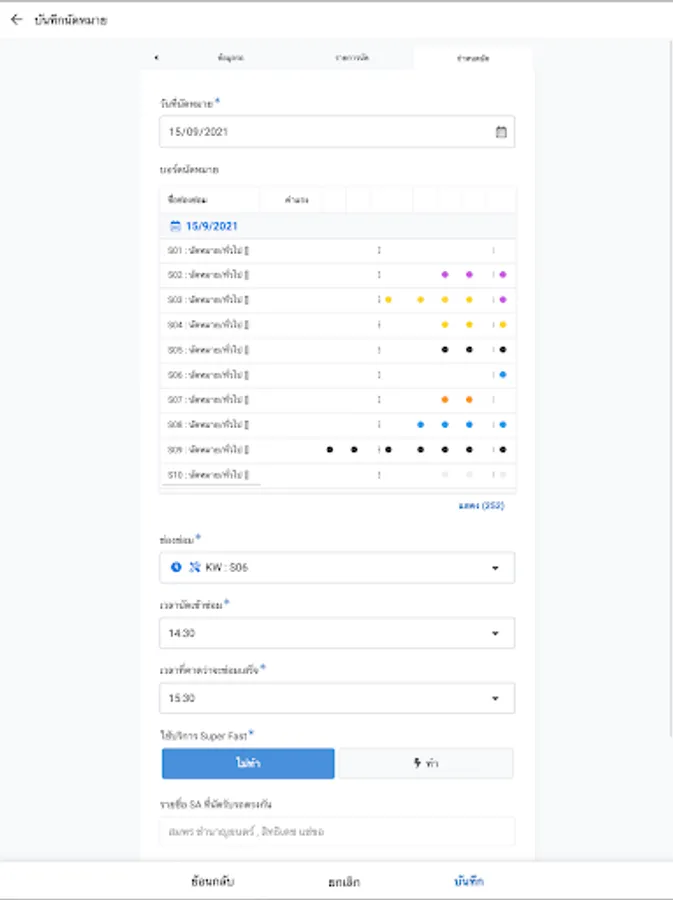Click the "แสดง (253)" link

click(x=481, y=506)
